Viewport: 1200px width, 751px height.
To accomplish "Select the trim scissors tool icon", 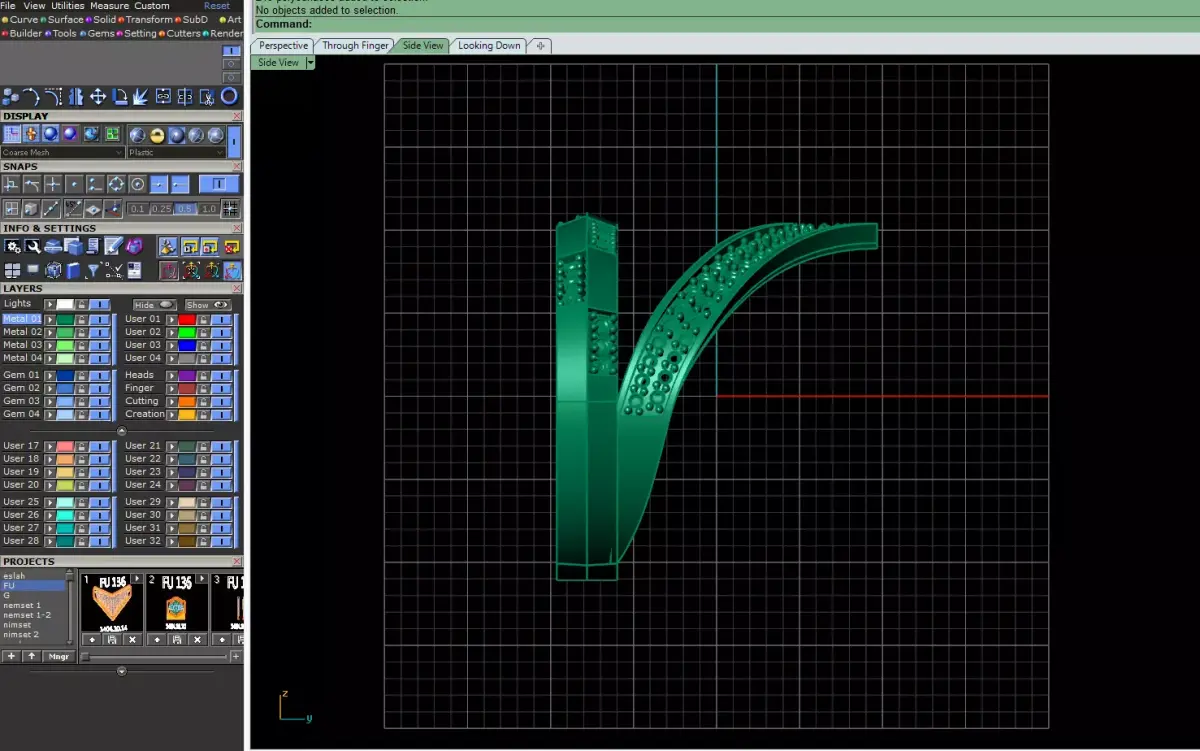I will coord(207,97).
